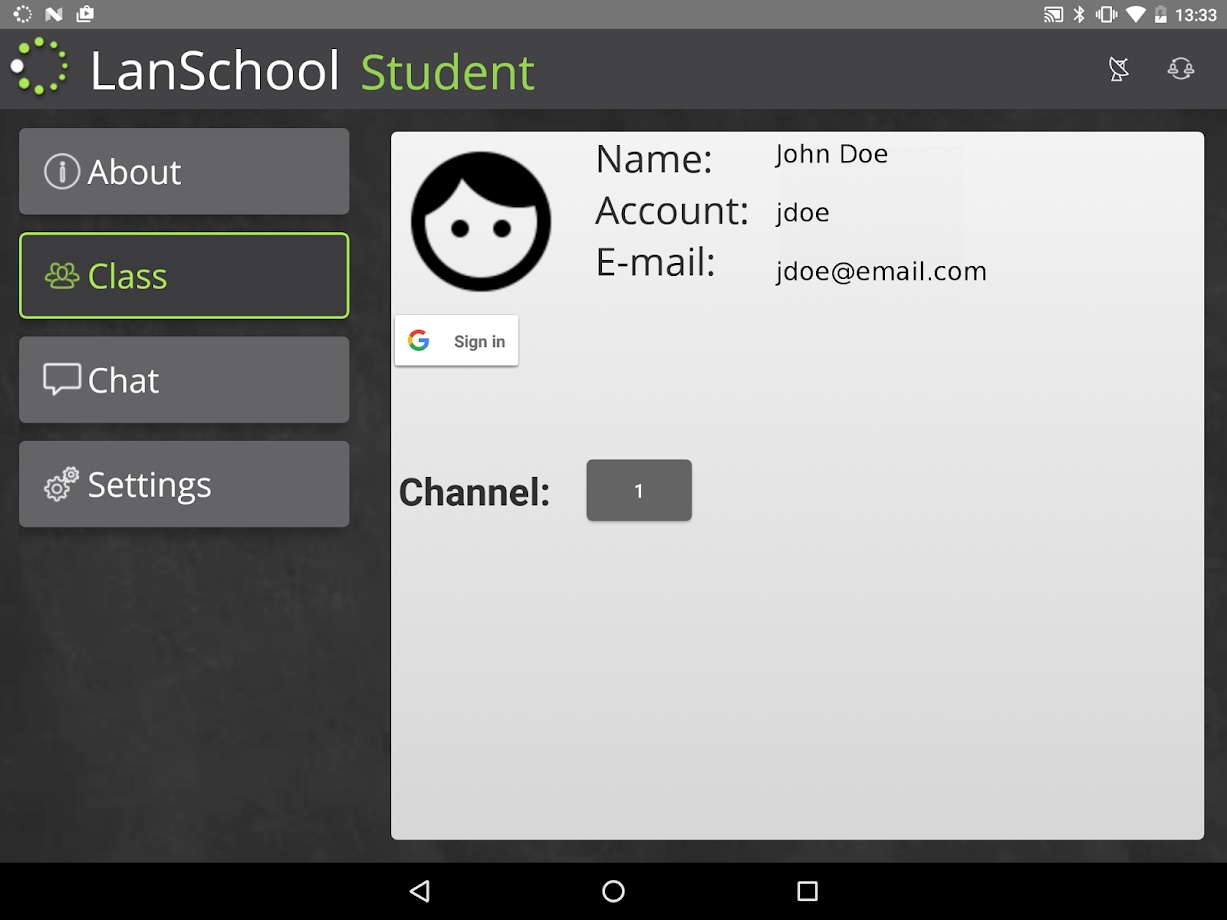Click the Wi-Fi icon in the status bar
The width and height of the screenshot is (1227, 920).
[1136, 14]
